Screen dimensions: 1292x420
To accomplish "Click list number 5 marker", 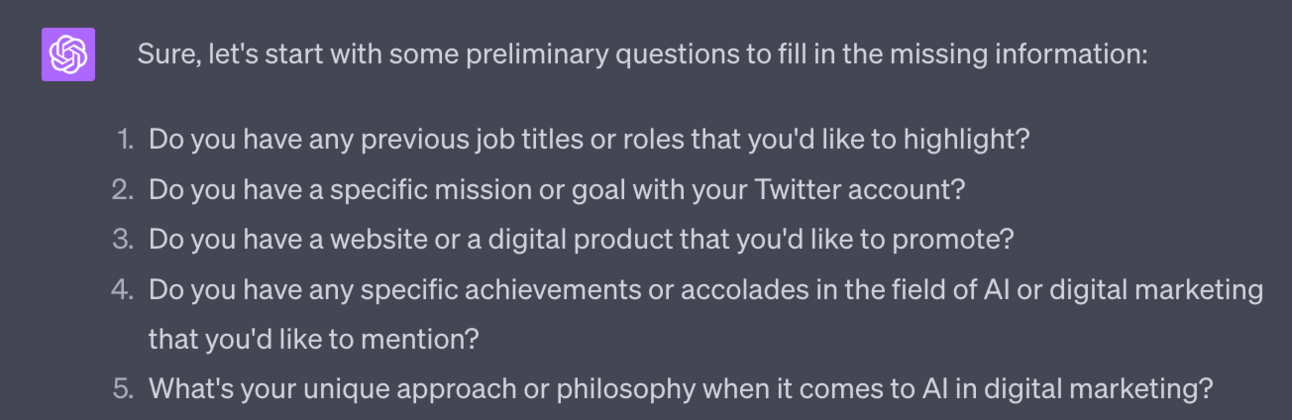I will click(x=122, y=388).
